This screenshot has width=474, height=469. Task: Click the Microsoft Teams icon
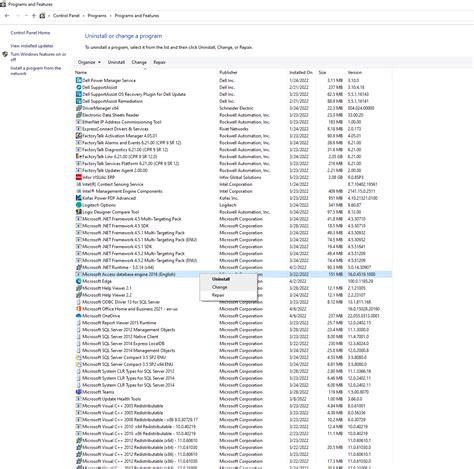pos(79,392)
